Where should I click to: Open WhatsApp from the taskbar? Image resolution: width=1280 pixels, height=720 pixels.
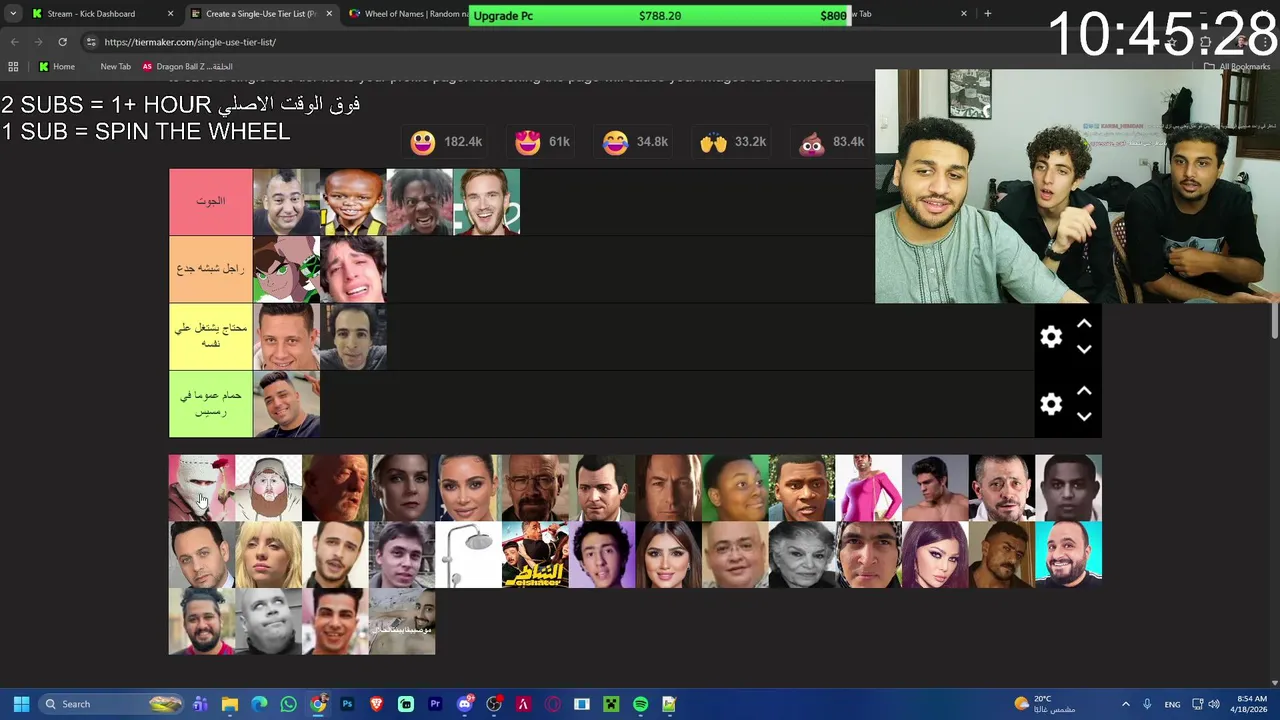point(288,704)
